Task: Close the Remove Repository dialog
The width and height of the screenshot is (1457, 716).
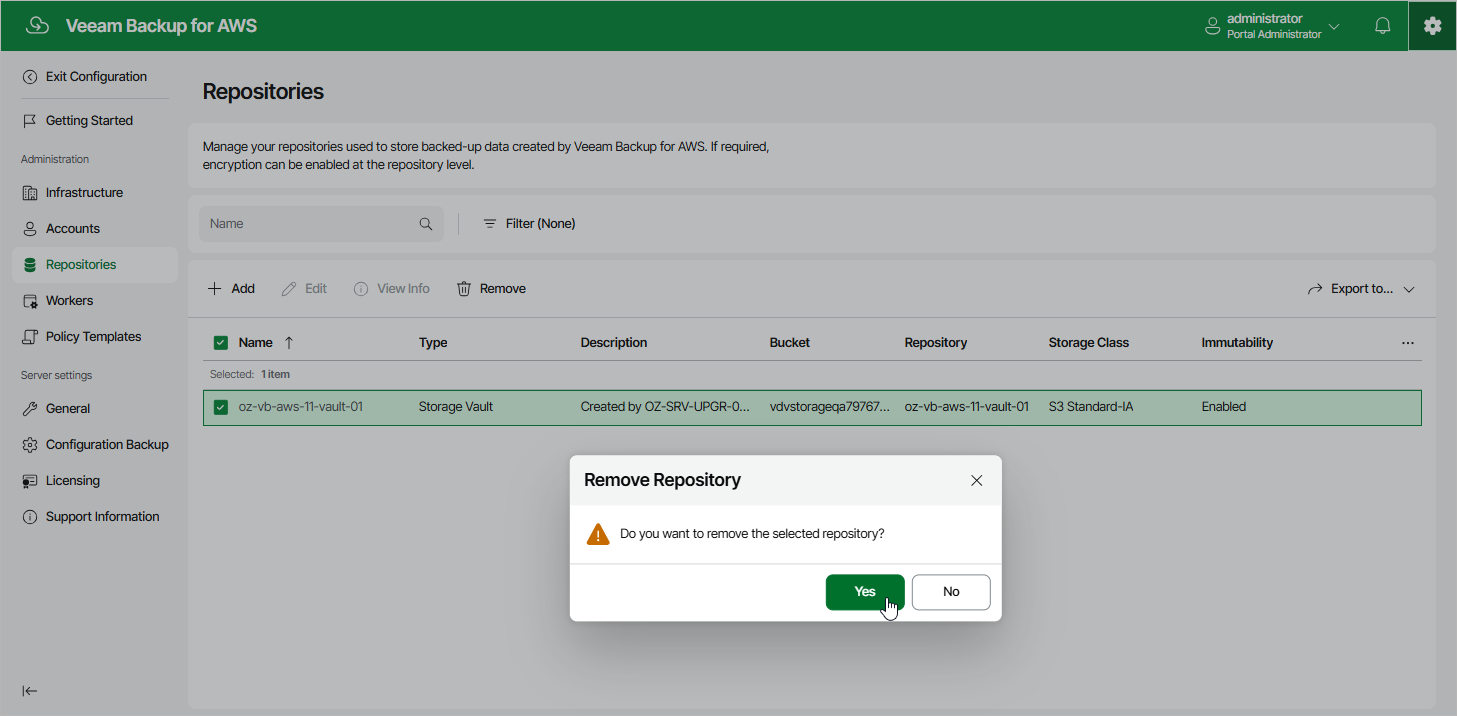Action: (977, 481)
